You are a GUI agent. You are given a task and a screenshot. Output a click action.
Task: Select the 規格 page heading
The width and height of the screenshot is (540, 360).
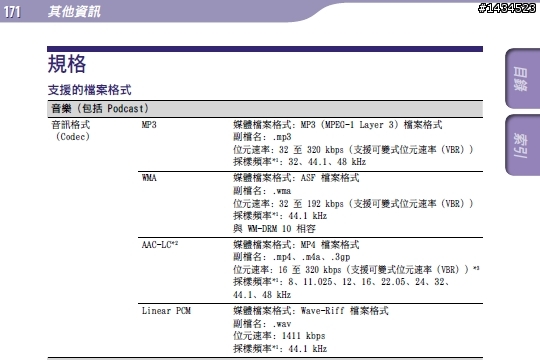(67, 64)
